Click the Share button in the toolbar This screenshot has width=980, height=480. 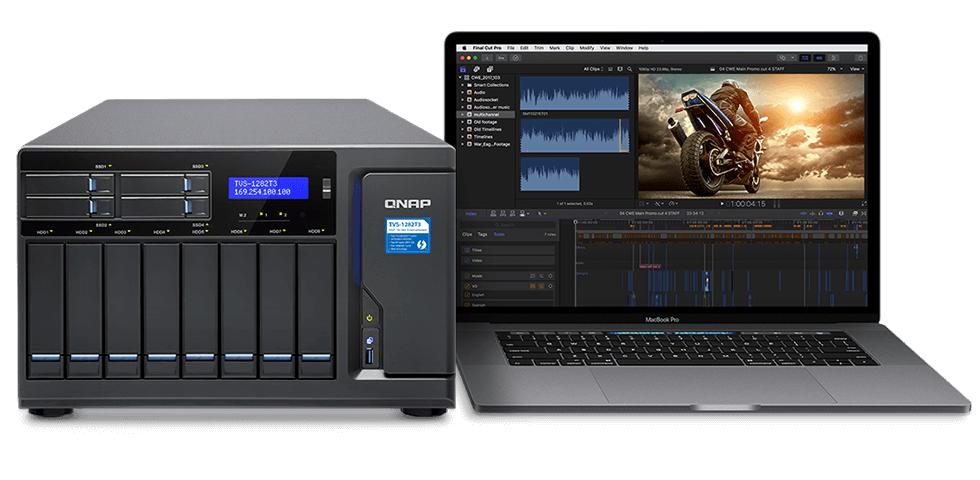point(860,58)
